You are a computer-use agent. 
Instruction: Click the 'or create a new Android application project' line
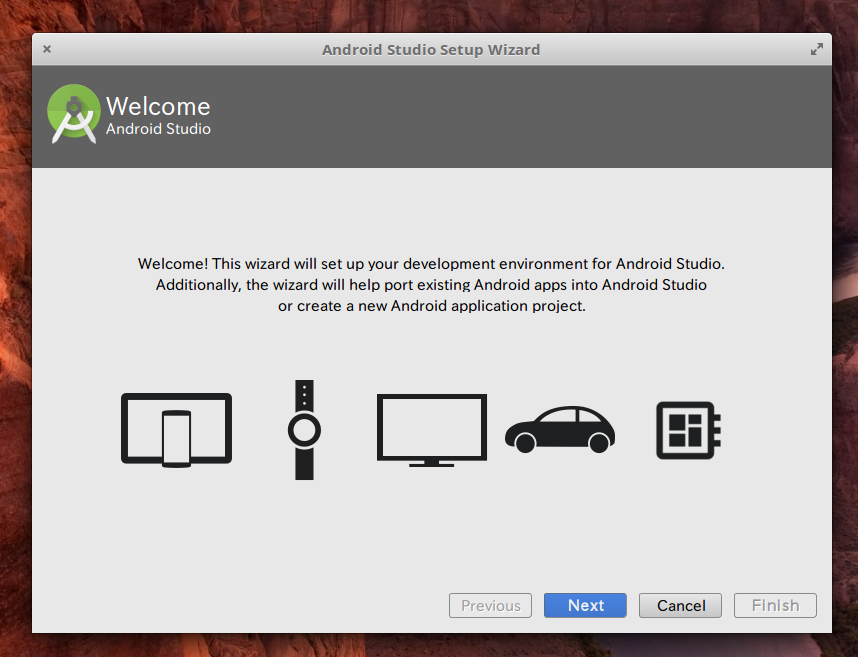(432, 306)
